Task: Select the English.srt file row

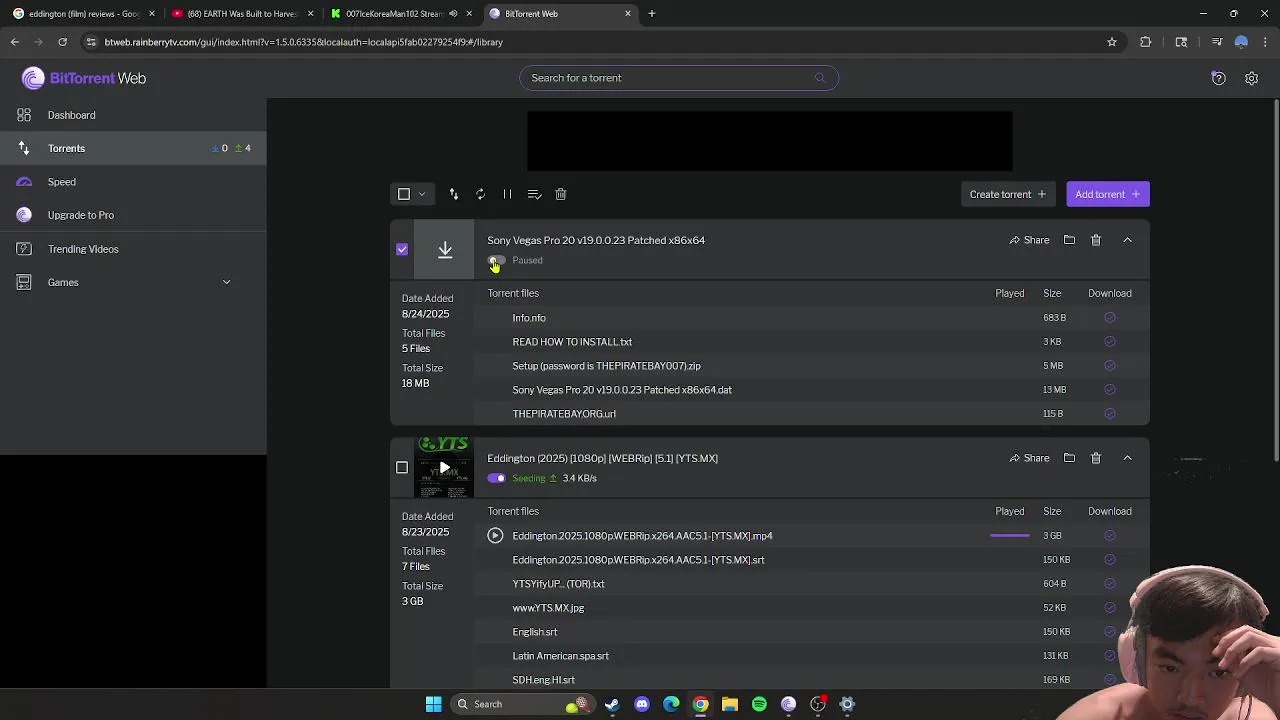Action: pos(812,632)
